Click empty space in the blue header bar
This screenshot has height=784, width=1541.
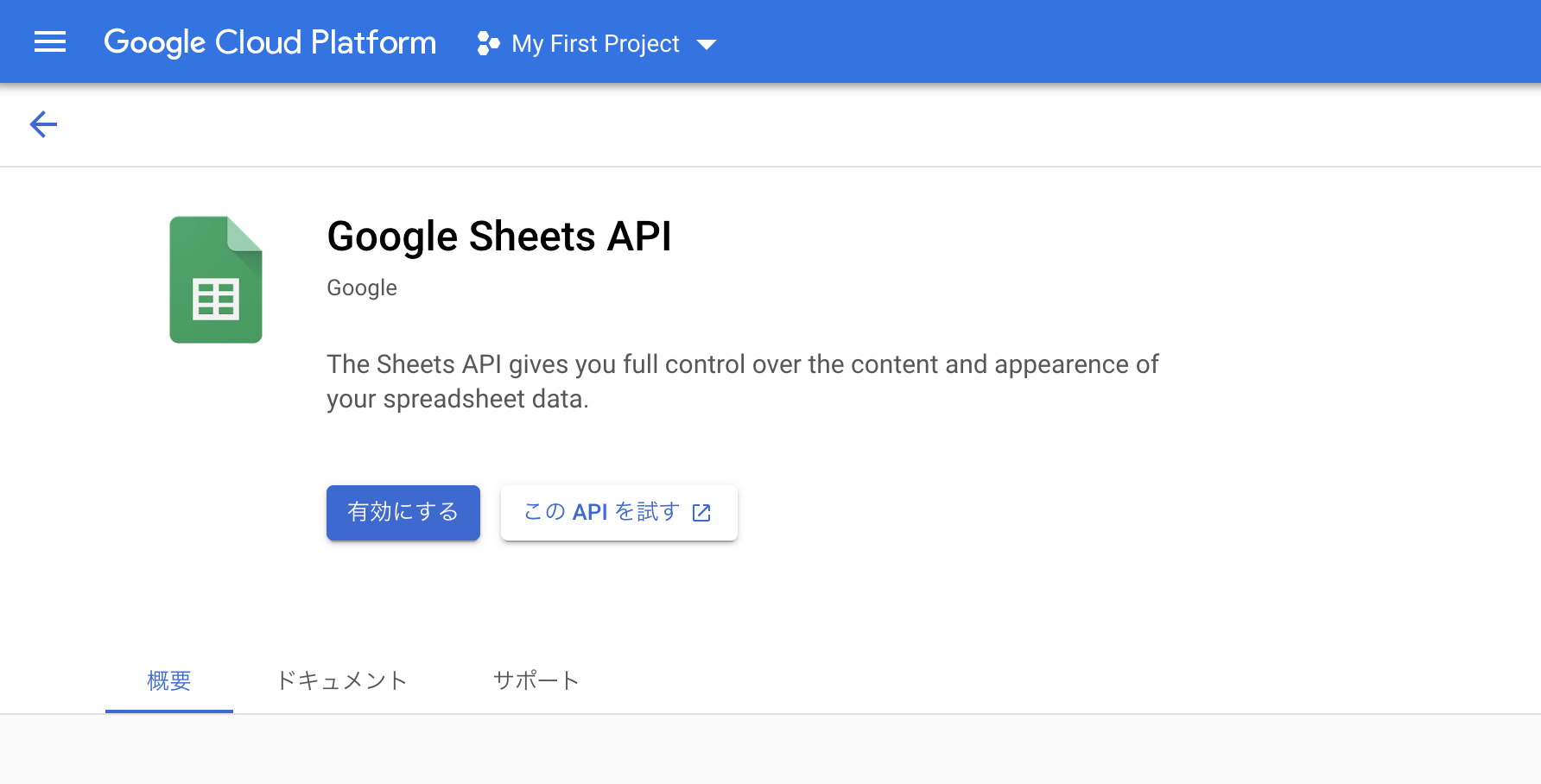click(x=1123, y=41)
